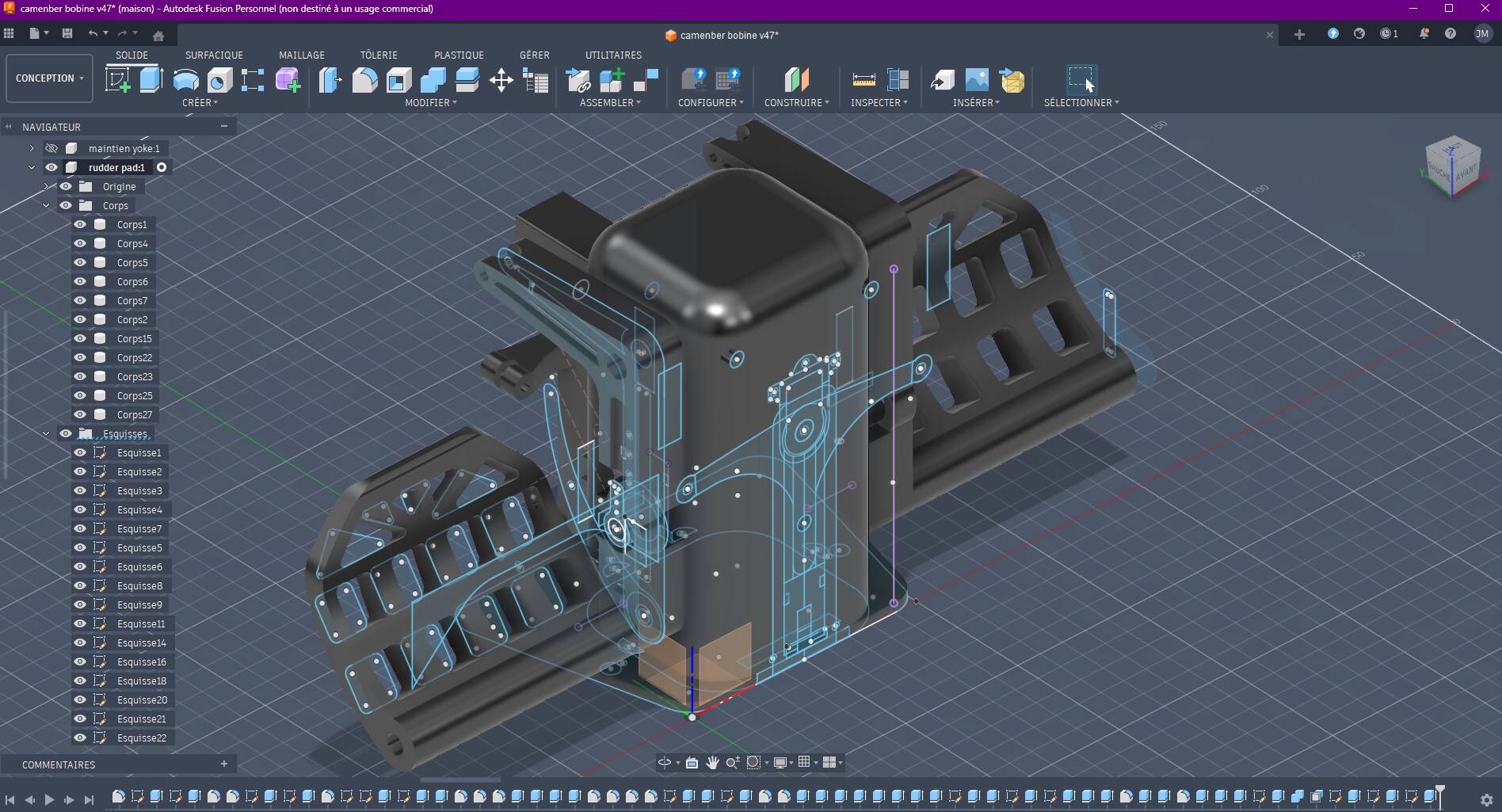1502x812 pixels.
Task: Click the Save disk icon
Action: tap(67, 34)
